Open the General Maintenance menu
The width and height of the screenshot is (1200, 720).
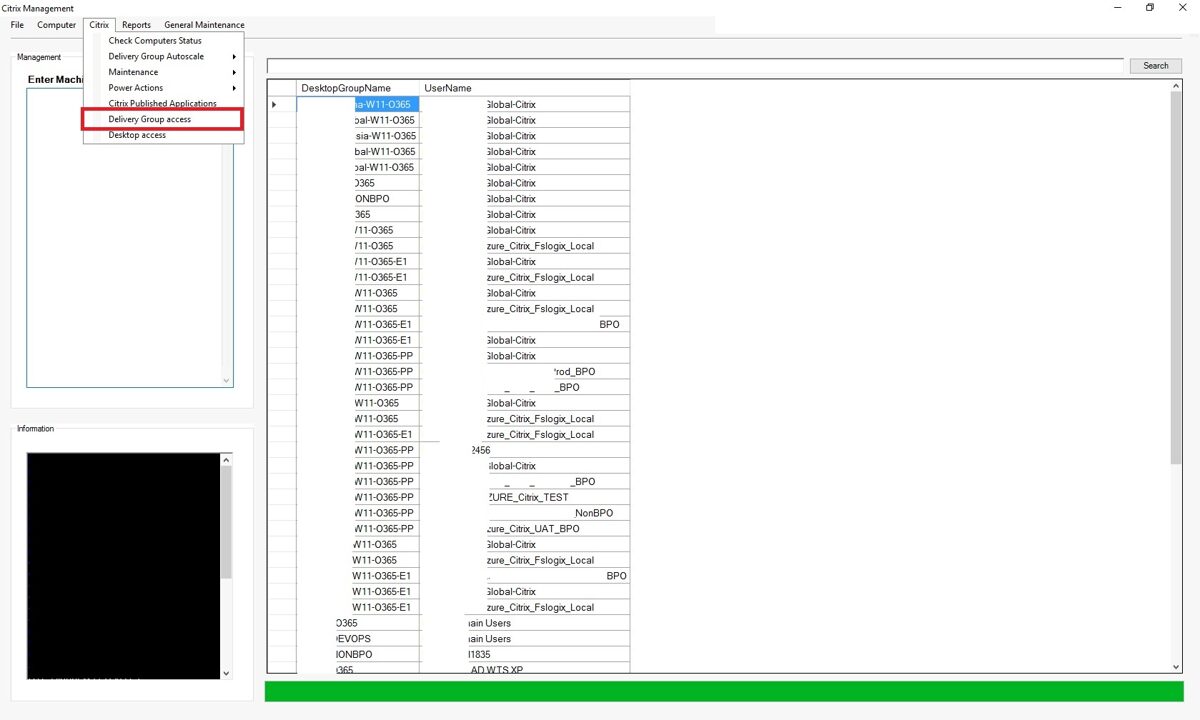(x=204, y=25)
